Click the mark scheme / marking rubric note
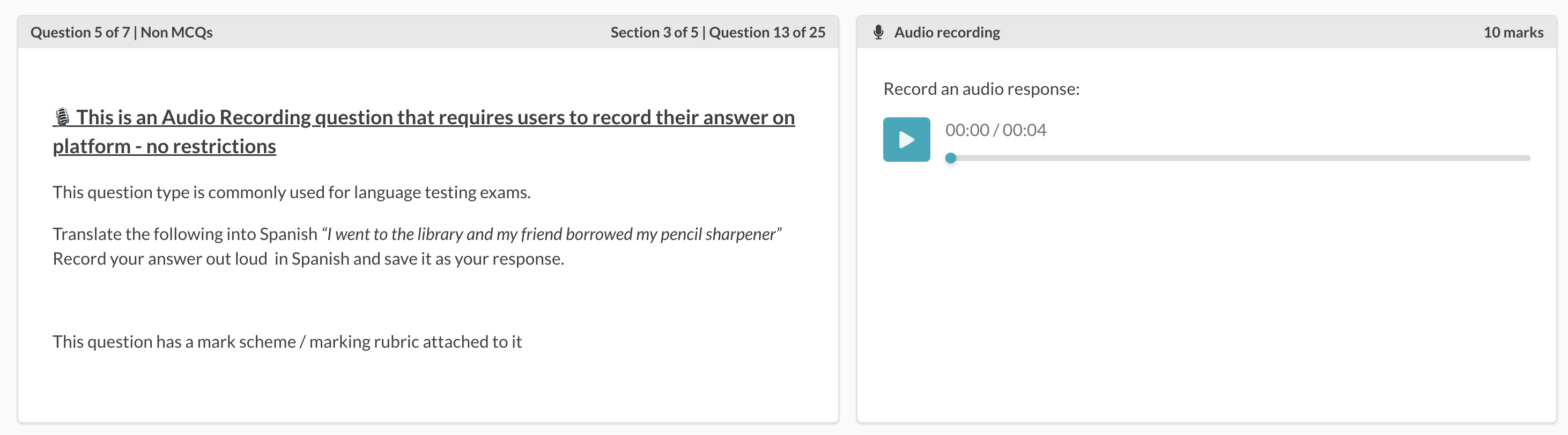This screenshot has height=435, width=1568. pyautogui.click(x=287, y=342)
